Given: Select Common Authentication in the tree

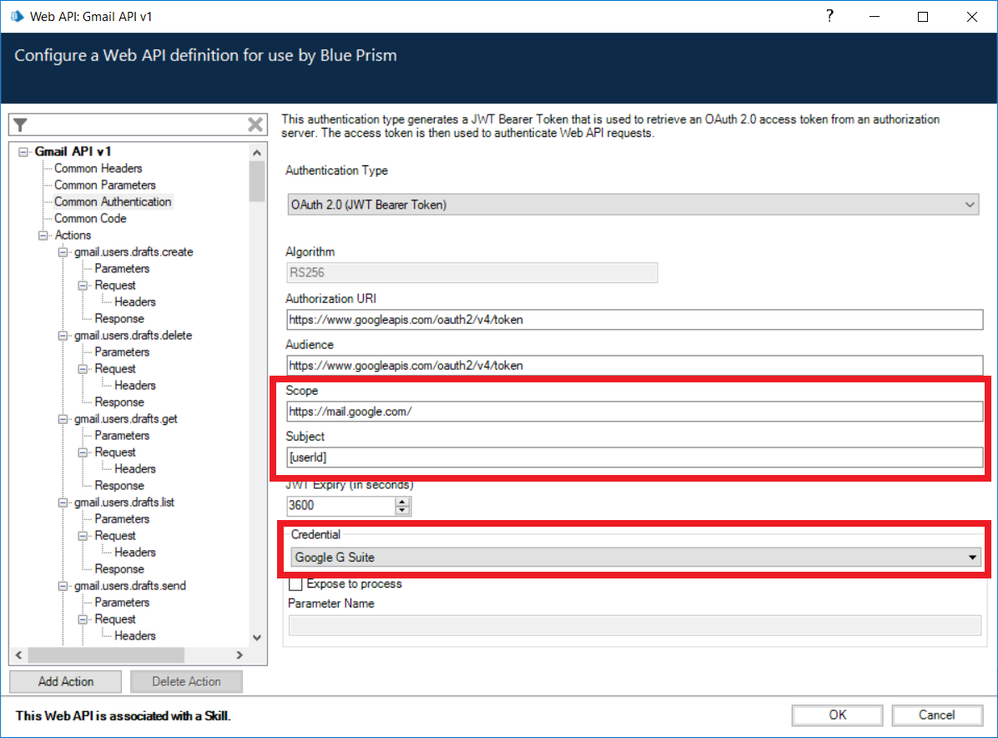Looking at the screenshot, I should (x=113, y=202).
